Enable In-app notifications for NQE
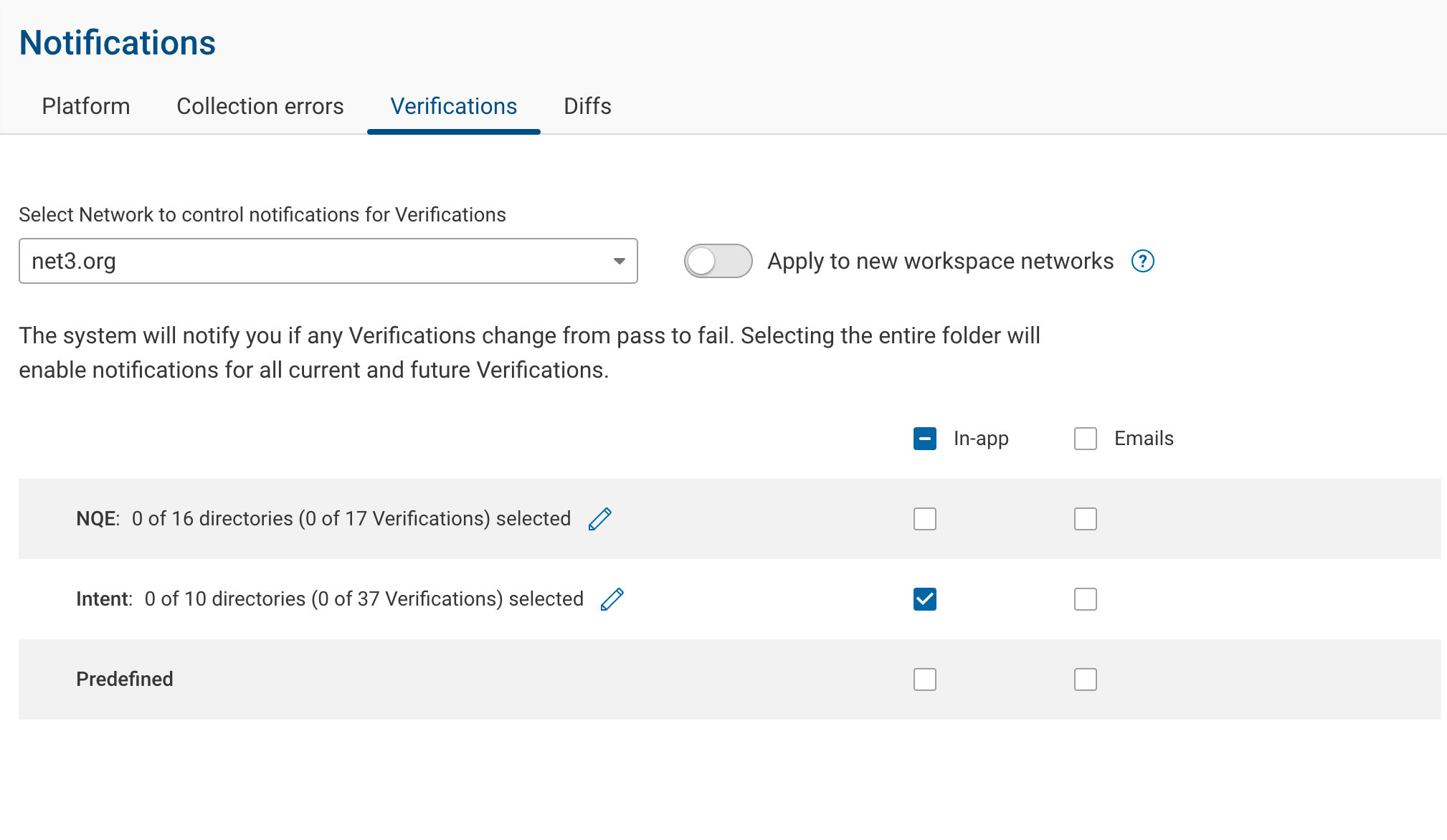The height and width of the screenshot is (840, 1447). tap(925, 519)
